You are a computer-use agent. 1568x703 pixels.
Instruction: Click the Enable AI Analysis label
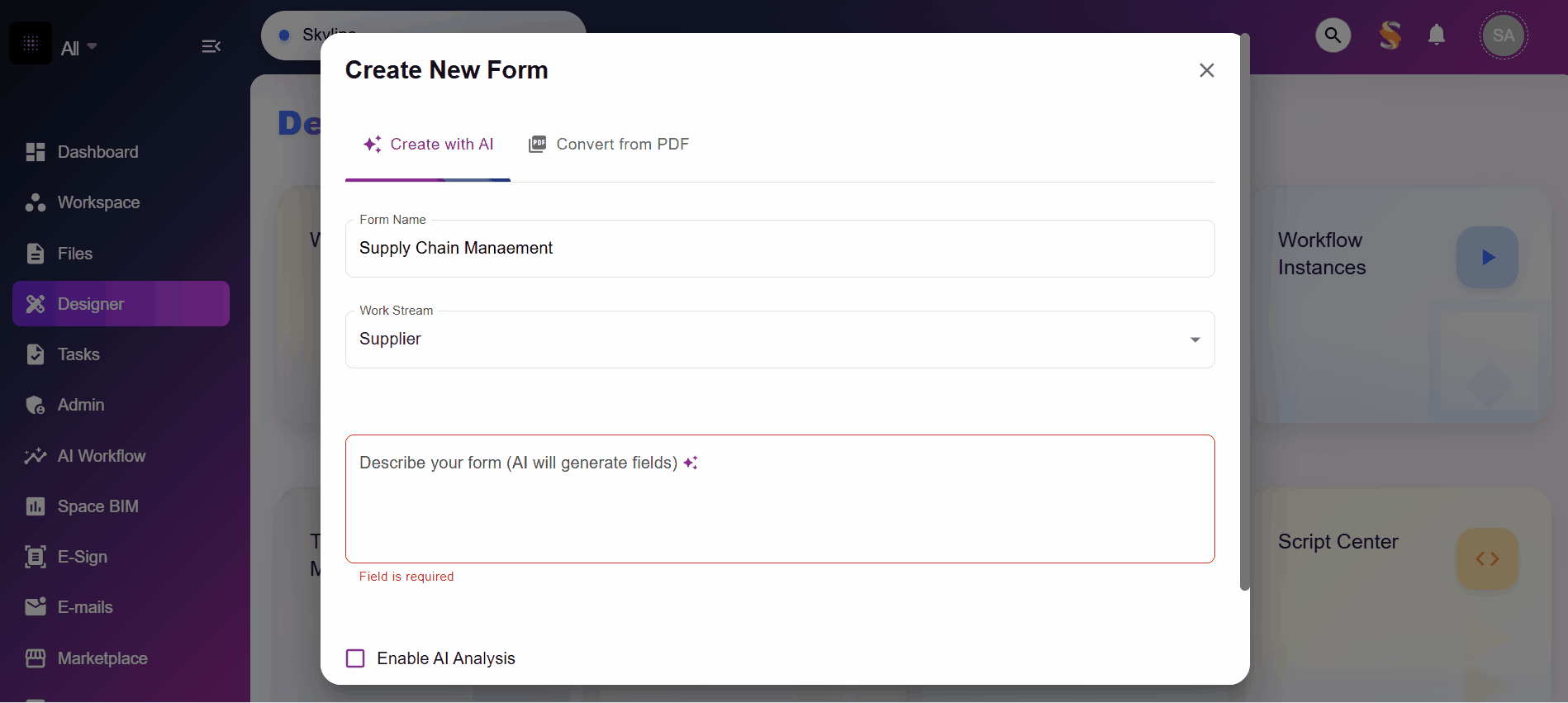pos(446,658)
